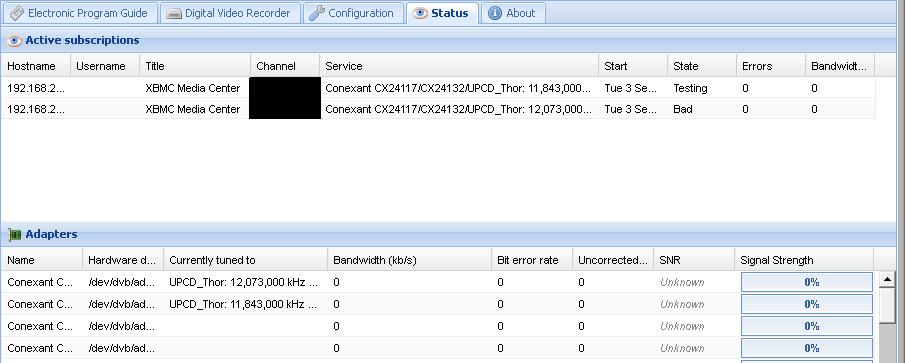Sort subscriptions by Hostname column
905x363 pixels.
click(x=36, y=66)
